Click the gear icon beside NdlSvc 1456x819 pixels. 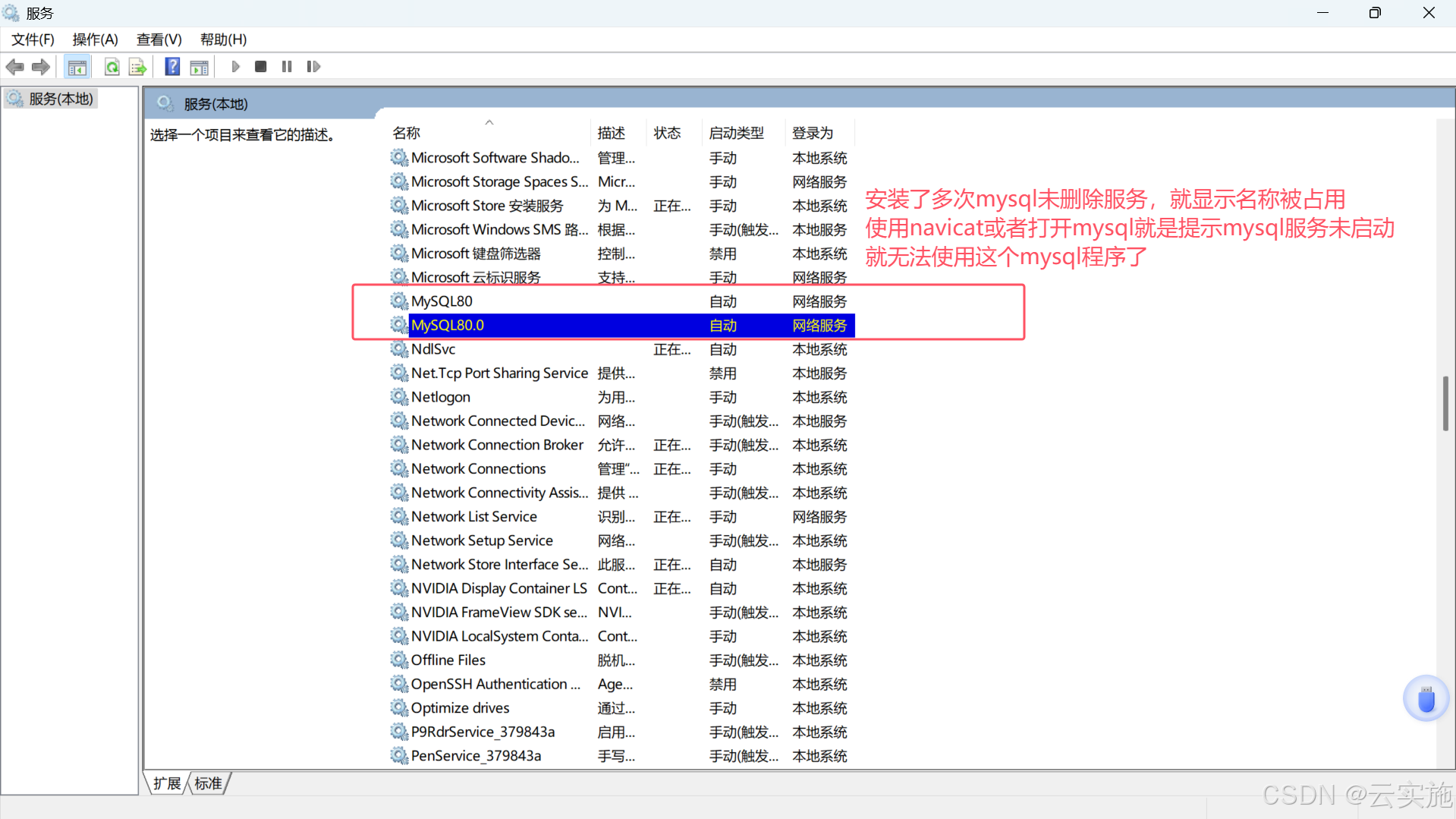click(x=399, y=349)
